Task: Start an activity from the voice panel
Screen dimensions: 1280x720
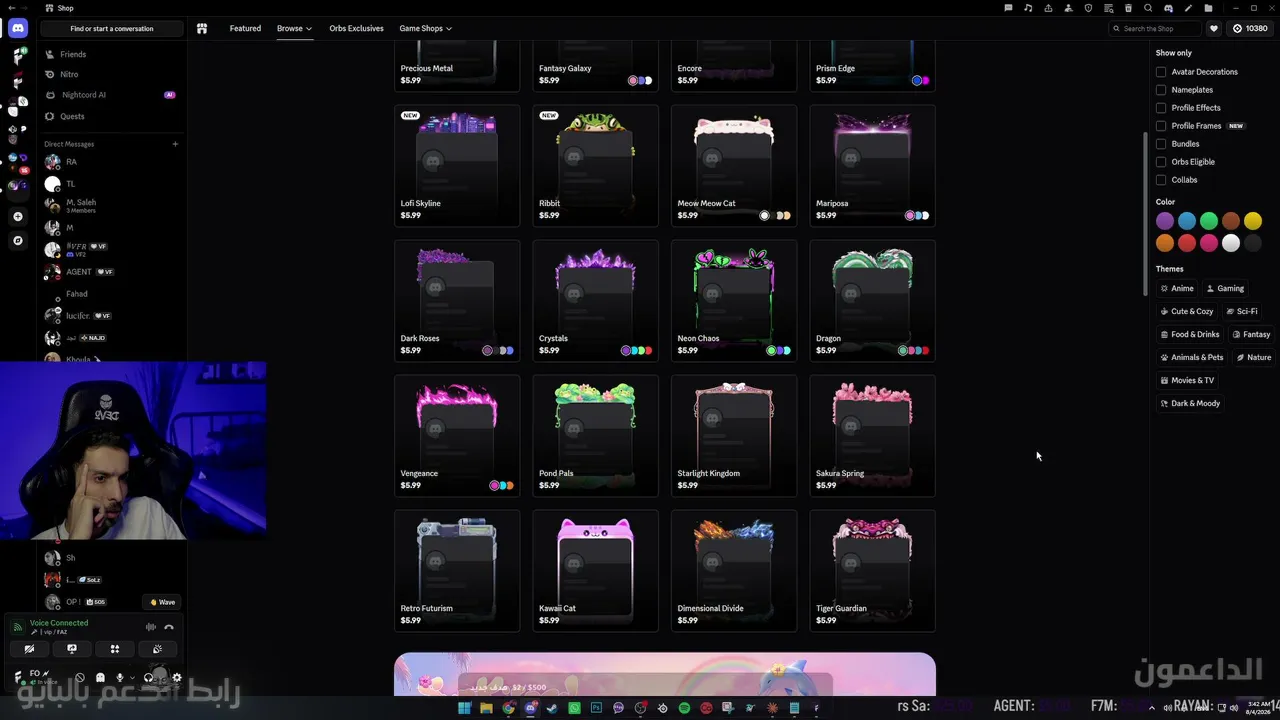Action: tap(115, 649)
